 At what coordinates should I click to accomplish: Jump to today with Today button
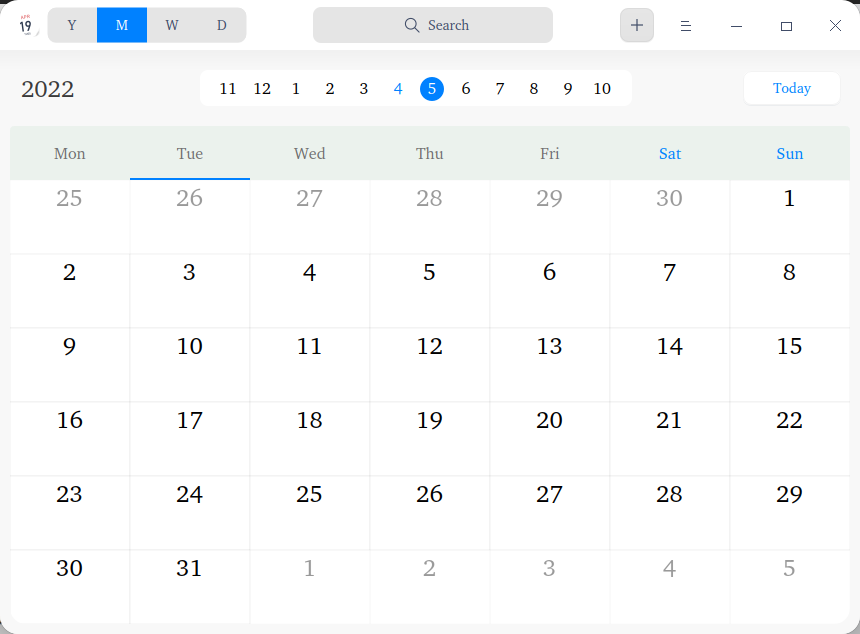click(791, 88)
